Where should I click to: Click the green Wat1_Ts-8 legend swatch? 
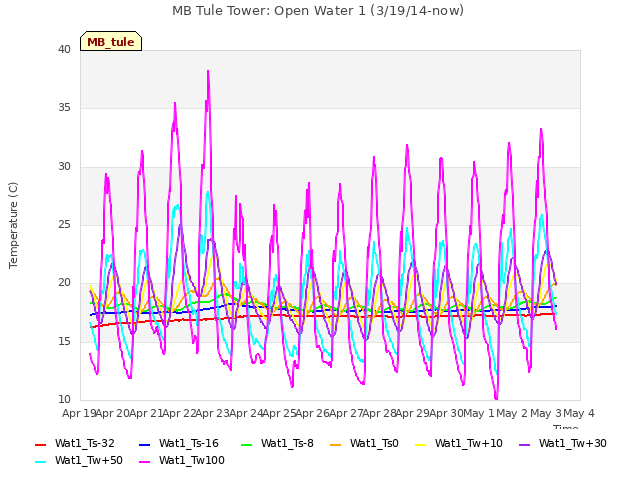[247, 444]
